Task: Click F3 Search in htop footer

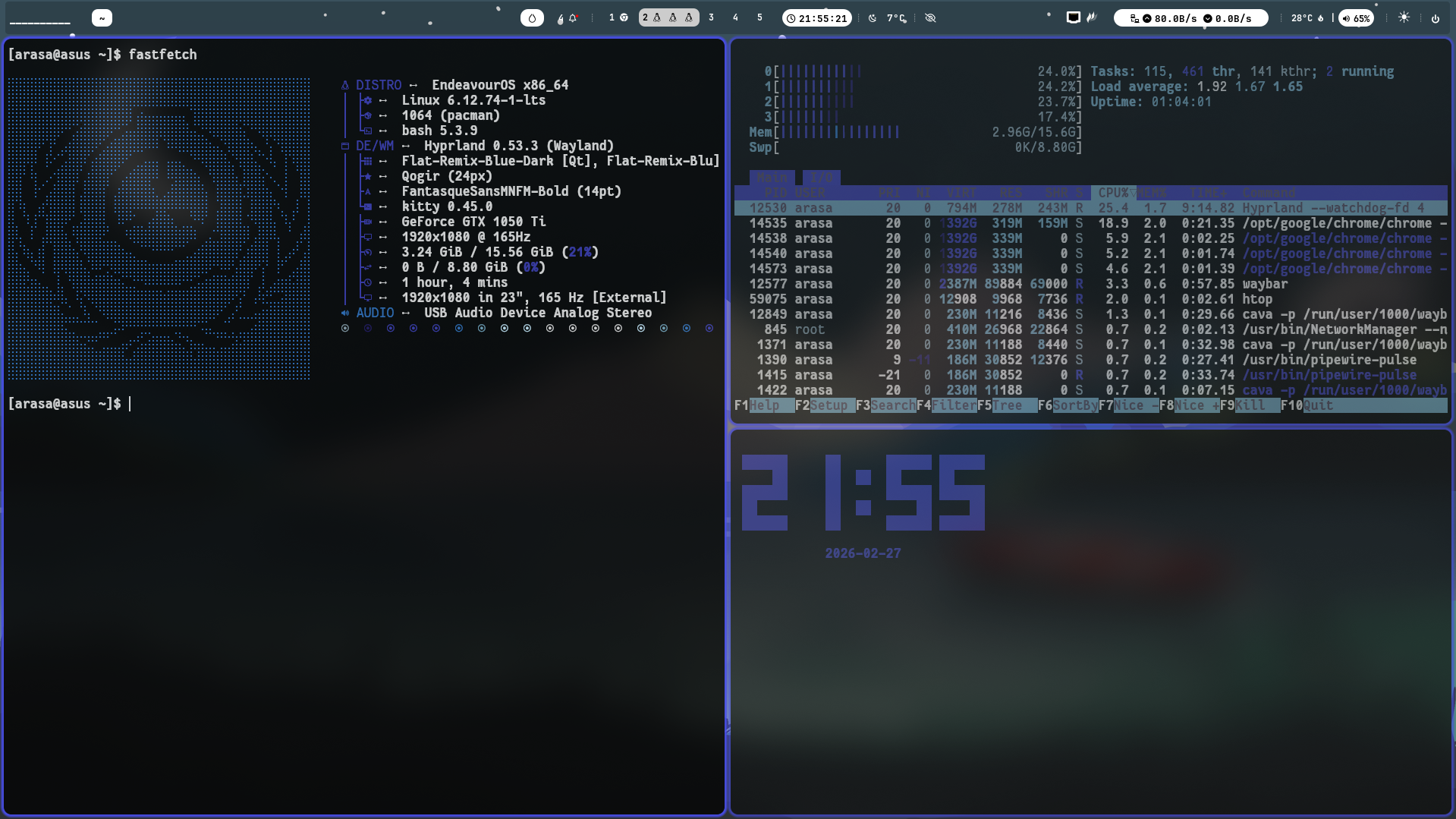Action: 885,405
